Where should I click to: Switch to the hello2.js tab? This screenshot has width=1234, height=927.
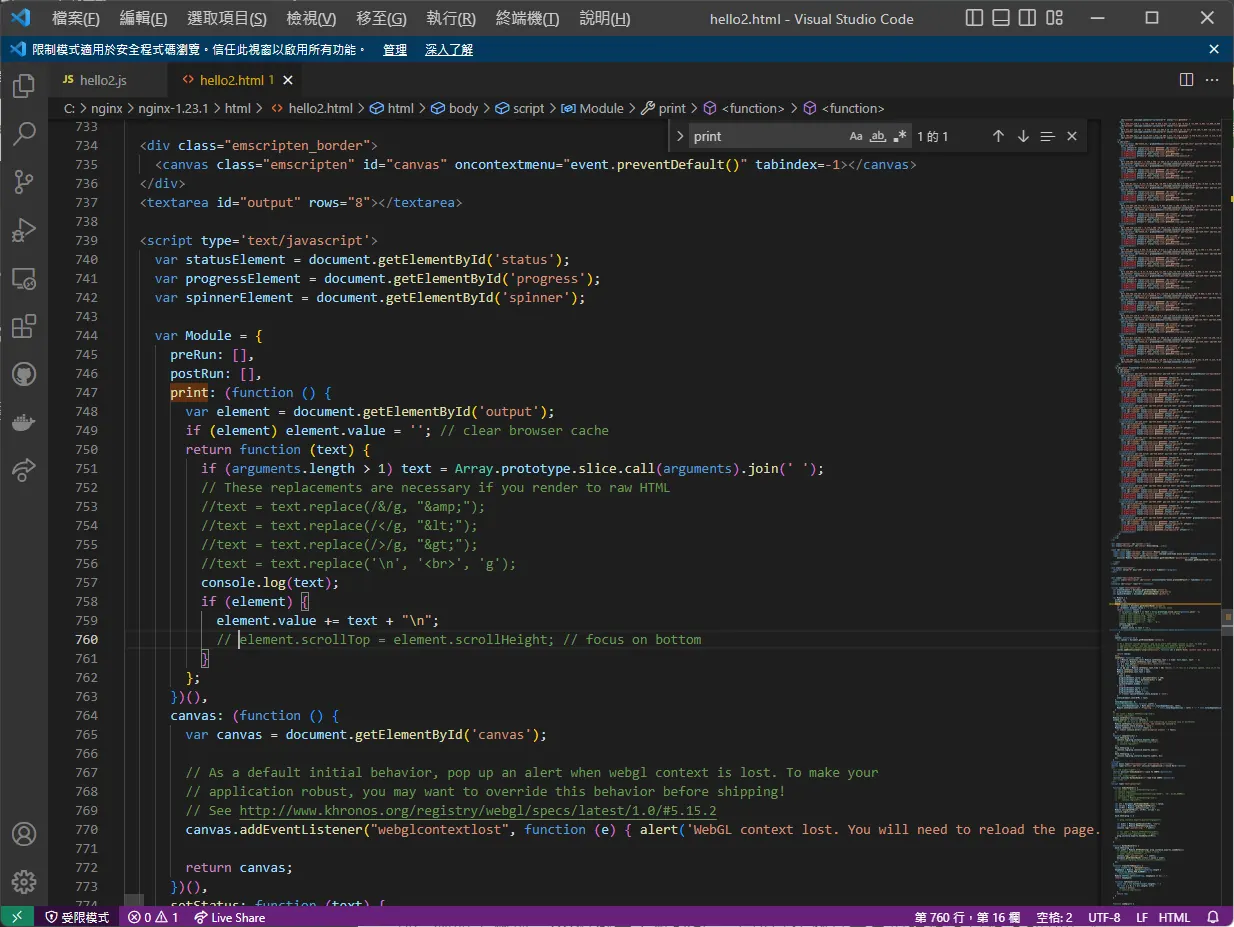point(93,80)
